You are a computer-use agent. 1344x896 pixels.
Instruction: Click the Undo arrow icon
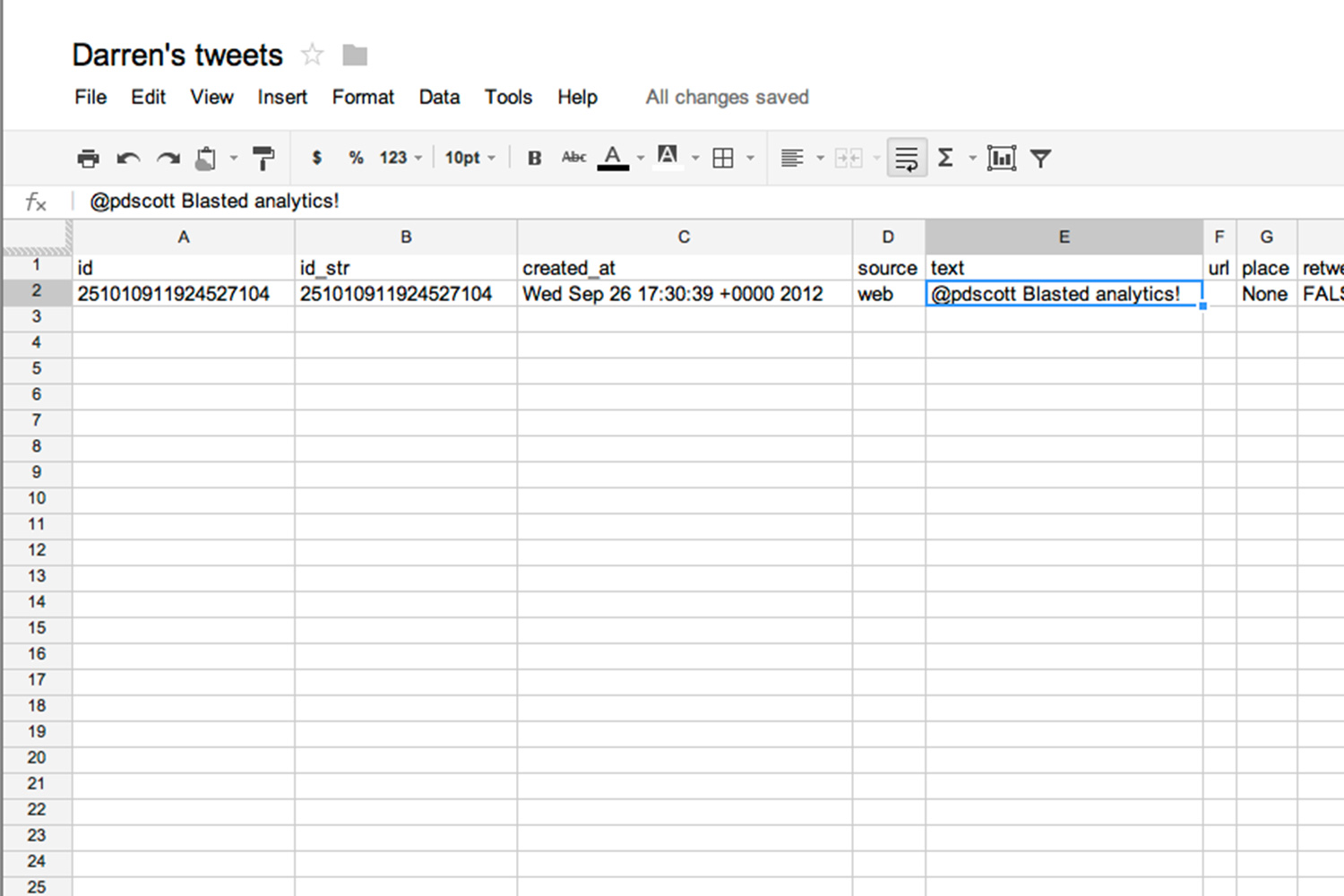pyautogui.click(x=128, y=159)
